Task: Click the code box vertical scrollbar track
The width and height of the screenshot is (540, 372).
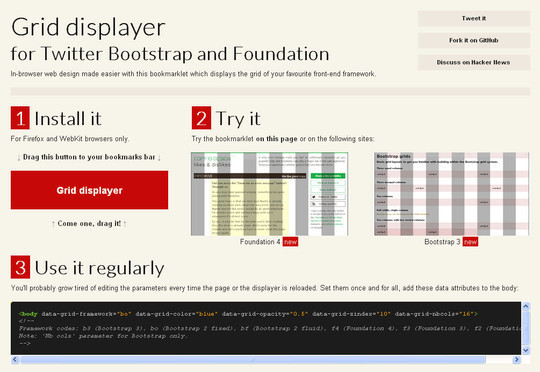Action: 526,328
